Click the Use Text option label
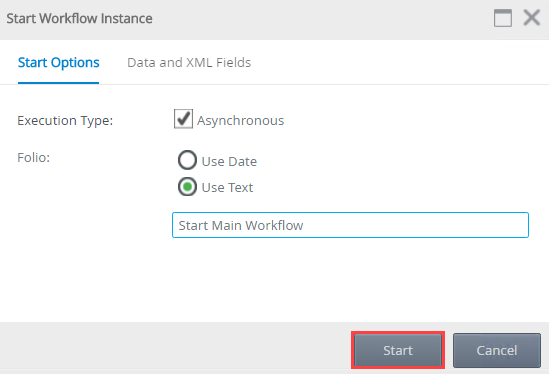The image size is (549, 374). coord(227,188)
